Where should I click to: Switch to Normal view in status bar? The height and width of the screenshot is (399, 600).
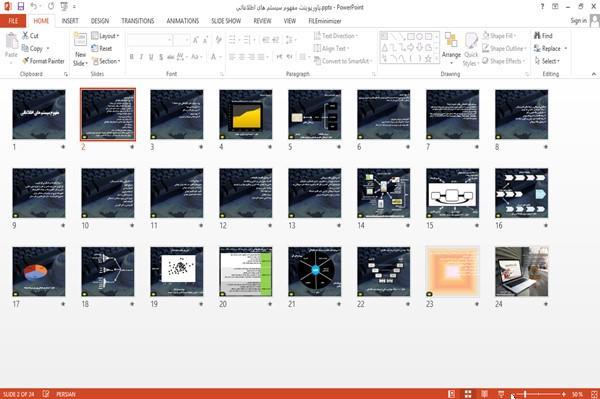click(x=452, y=394)
